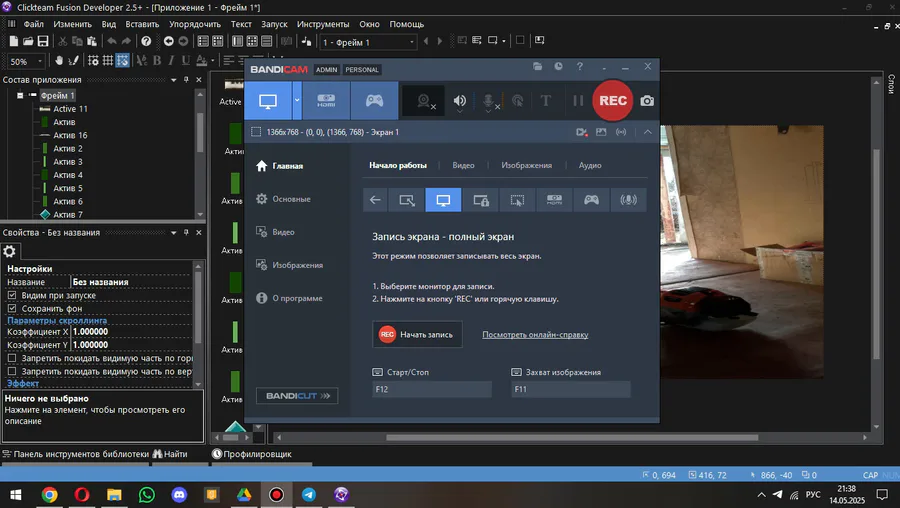Open Видео settings in Bandicam sidebar

(275, 232)
